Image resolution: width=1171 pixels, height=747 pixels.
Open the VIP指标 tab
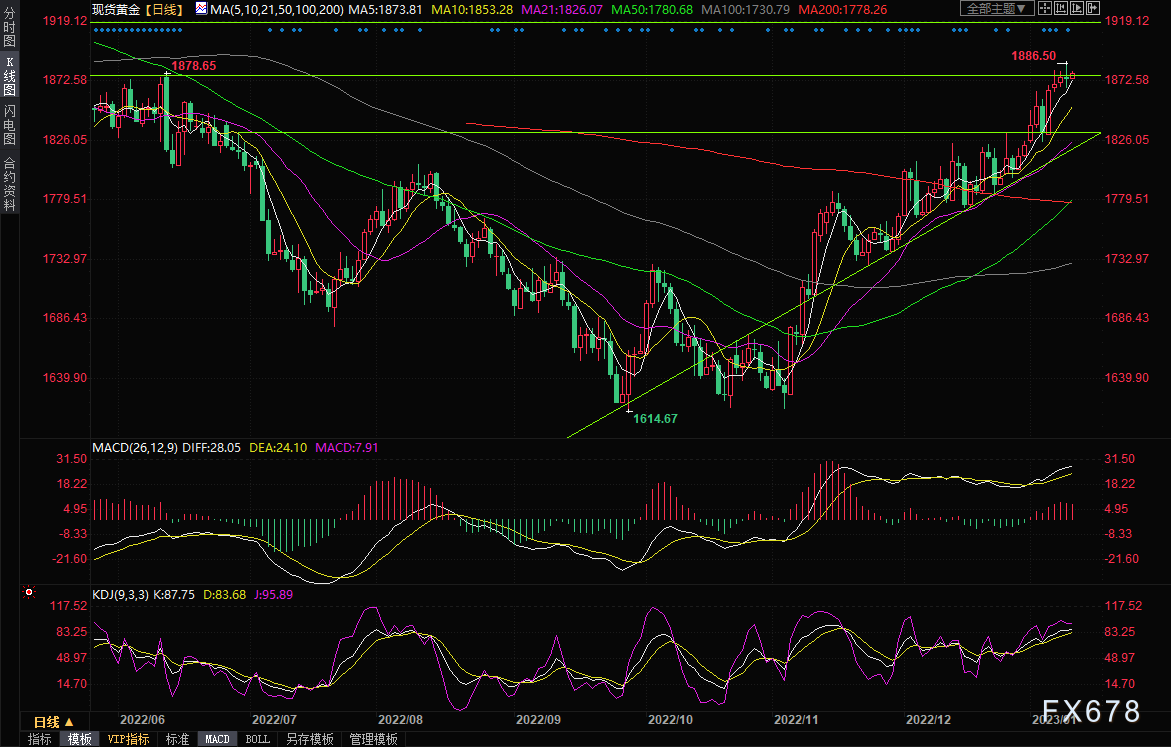pos(128,739)
